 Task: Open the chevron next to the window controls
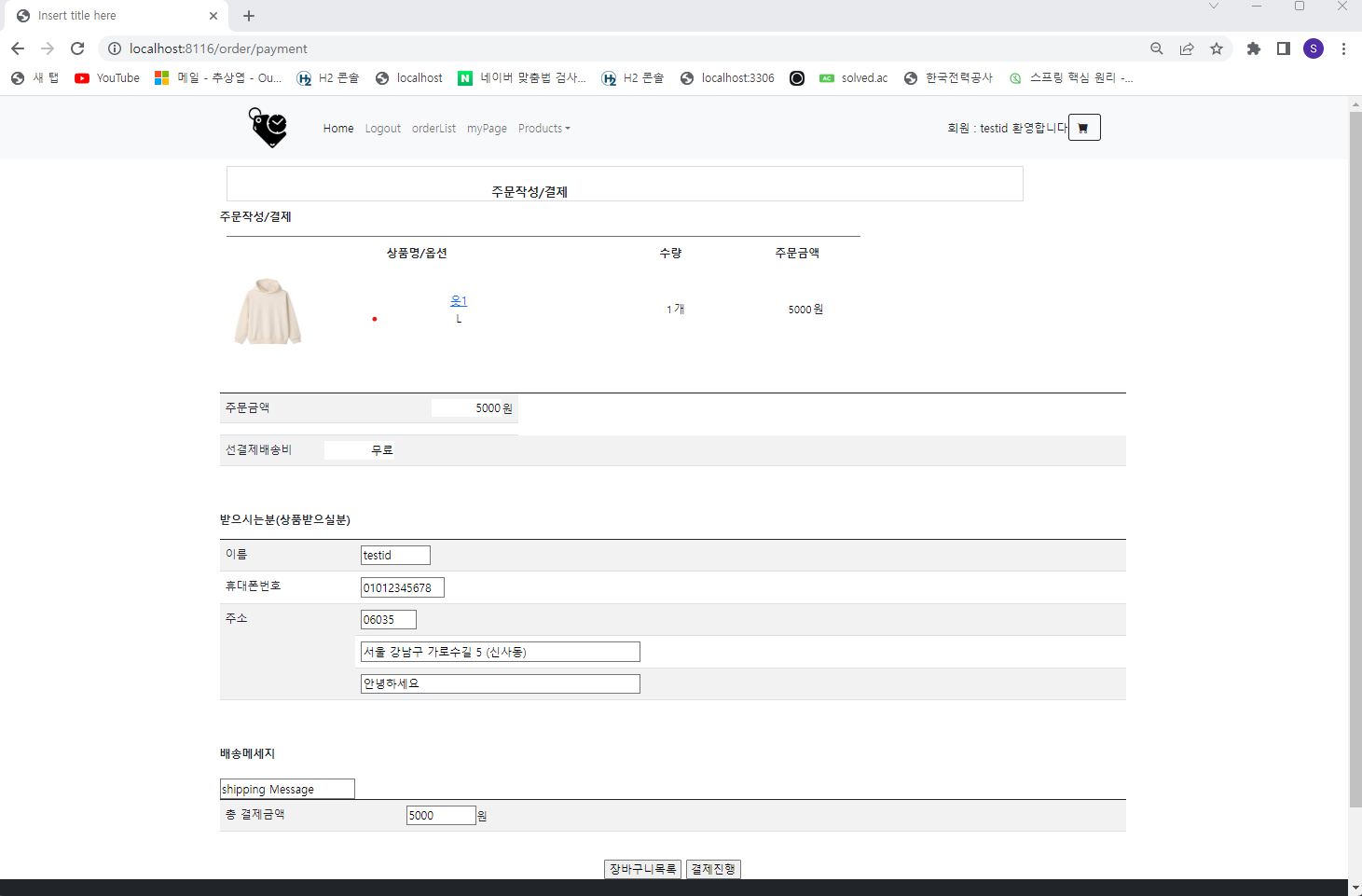1214,7
